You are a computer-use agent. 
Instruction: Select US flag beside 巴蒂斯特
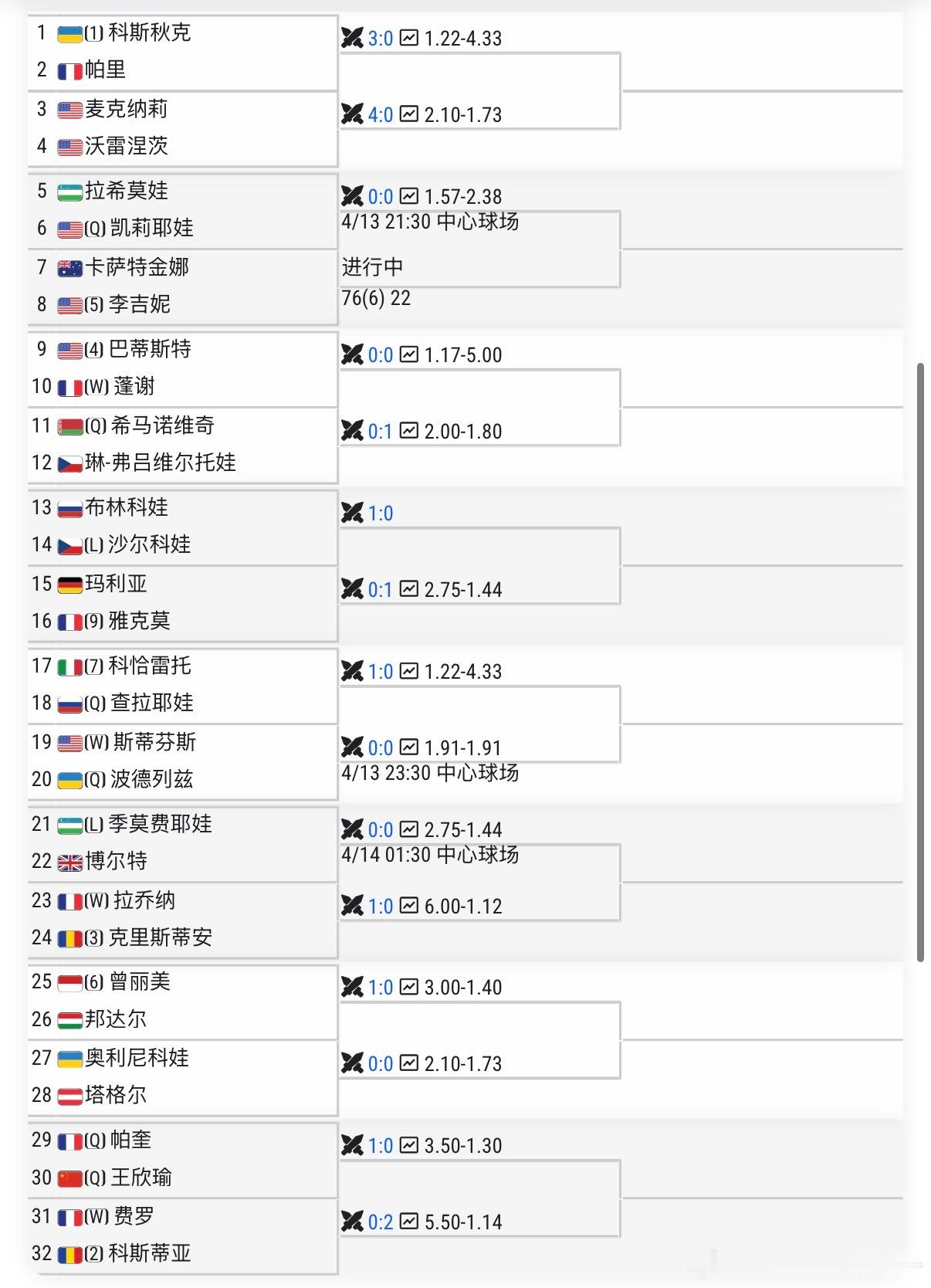pyautogui.click(x=69, y=350)
